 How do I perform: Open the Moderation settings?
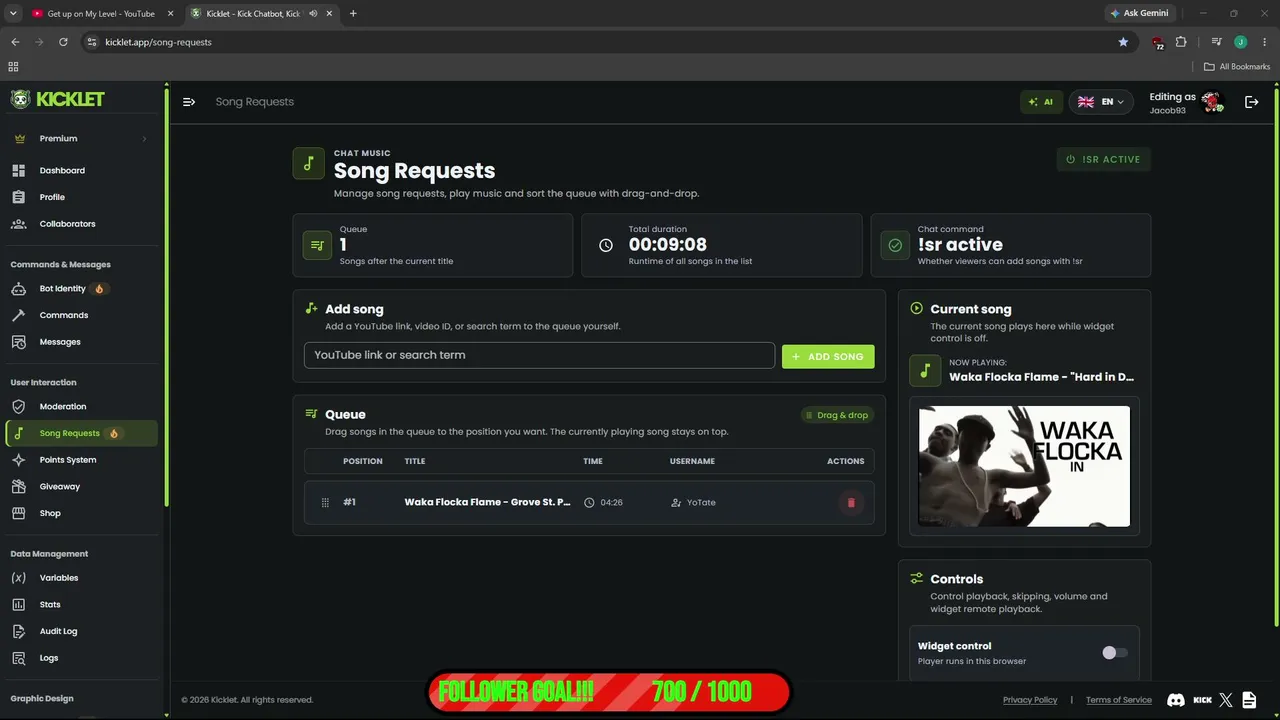point(63,407)
